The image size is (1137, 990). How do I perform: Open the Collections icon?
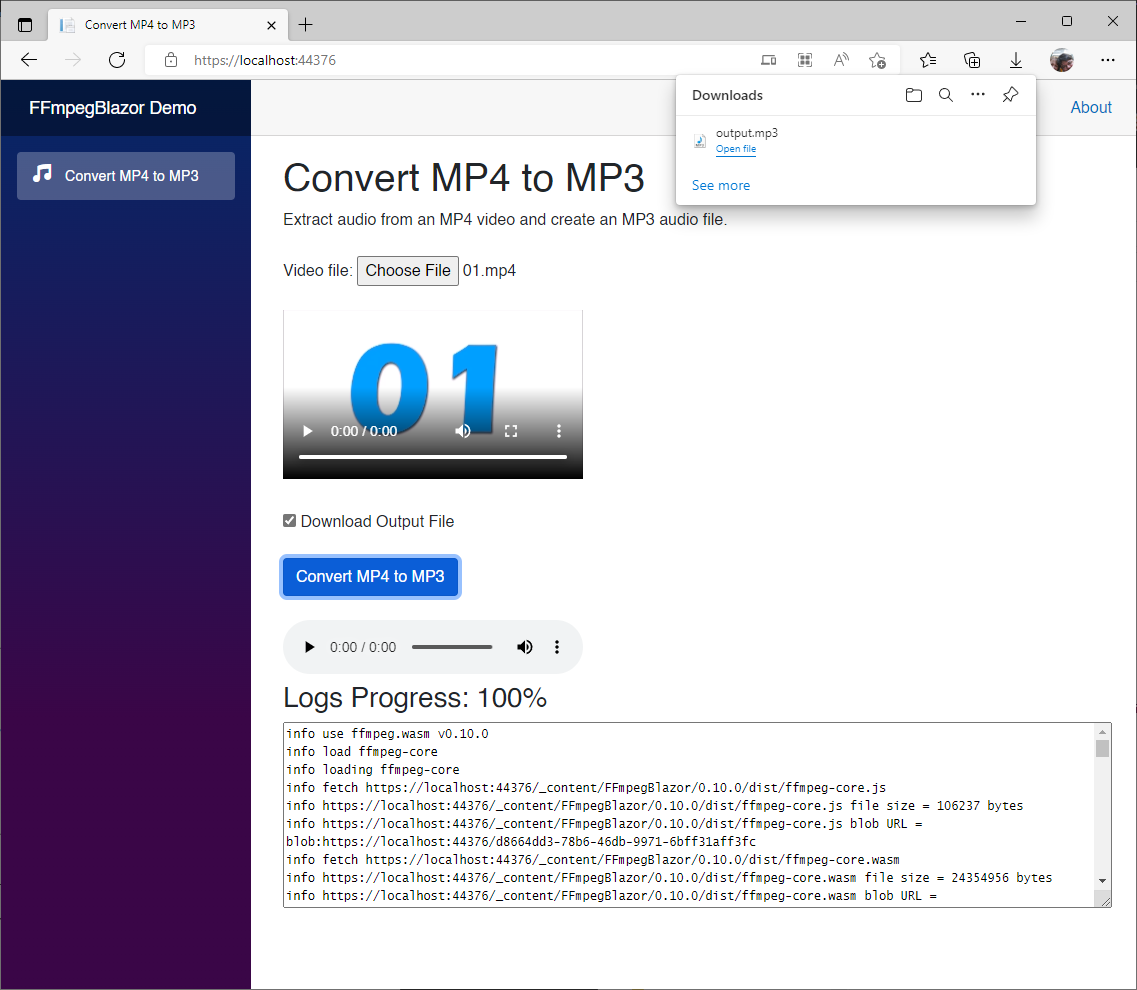(x=972, y=60)
